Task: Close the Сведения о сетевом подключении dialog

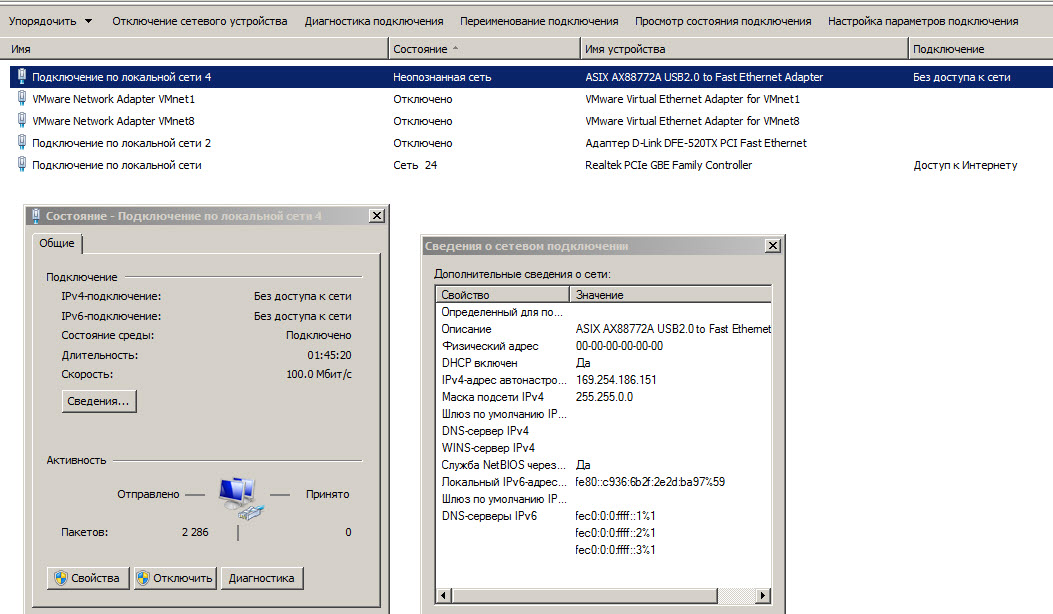Action: coord(772,246)
